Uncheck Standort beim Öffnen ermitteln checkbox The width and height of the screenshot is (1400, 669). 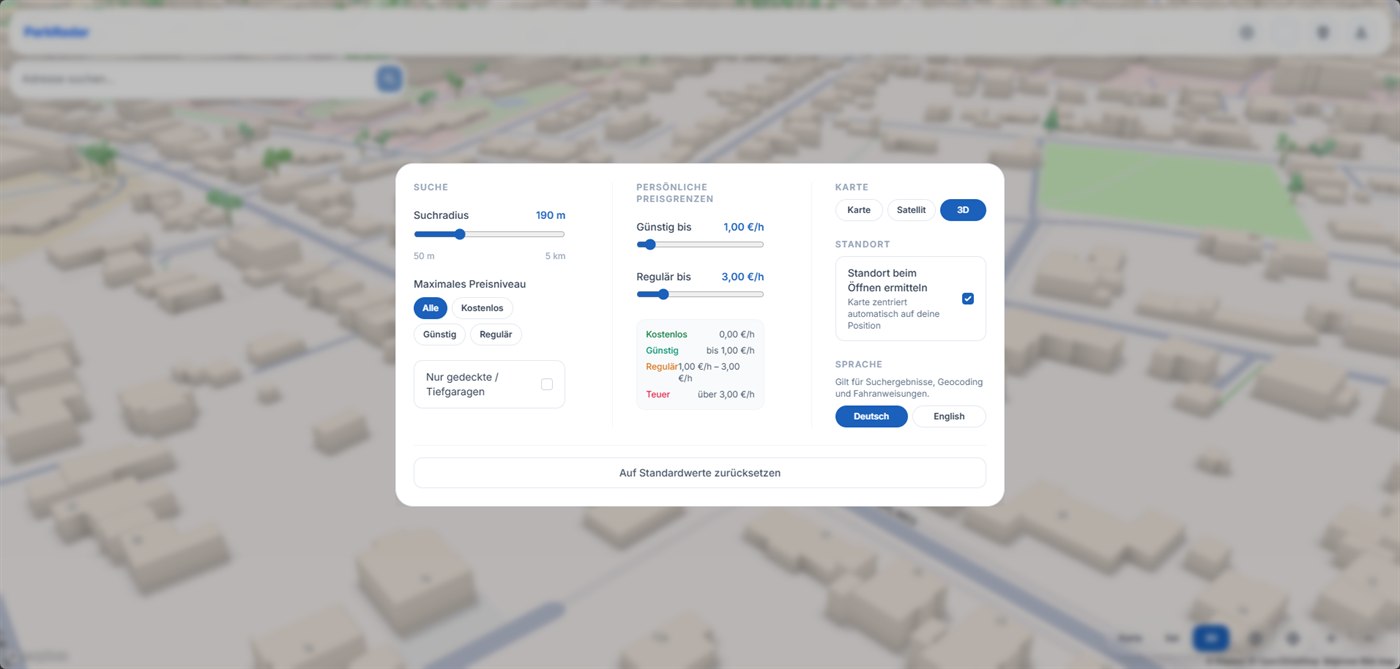tap(968, 299)
